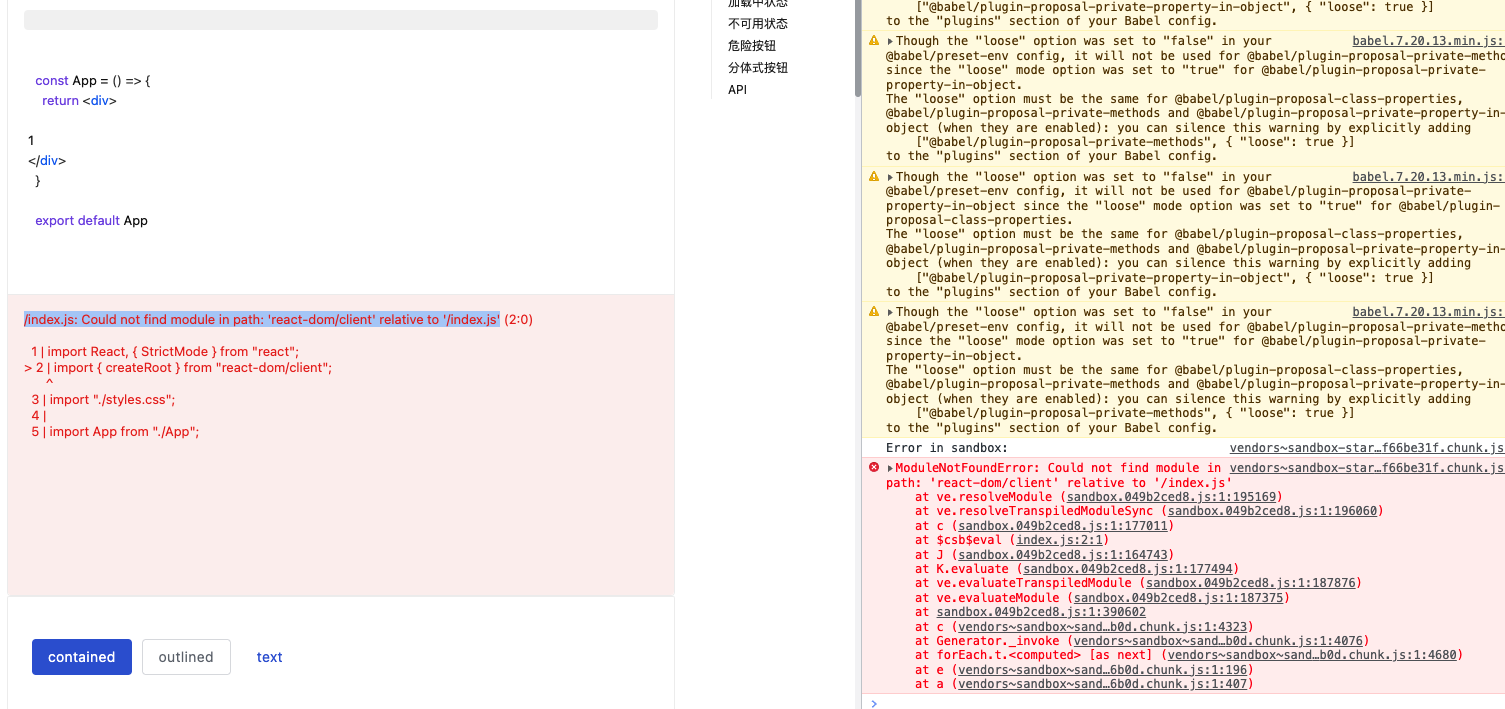Click the blue console prompt arrow
This screenshot has width=1505, height=709.
coord(873,703)
